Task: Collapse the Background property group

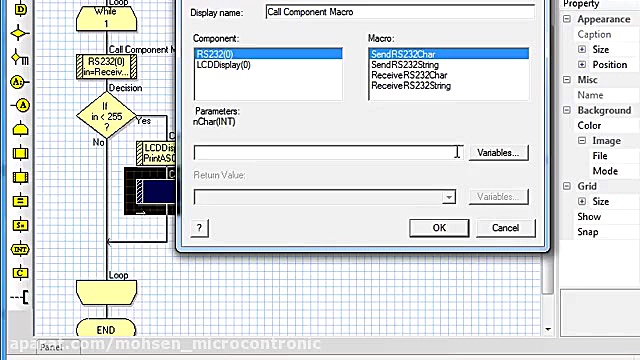Action: (x=567, y=110)
